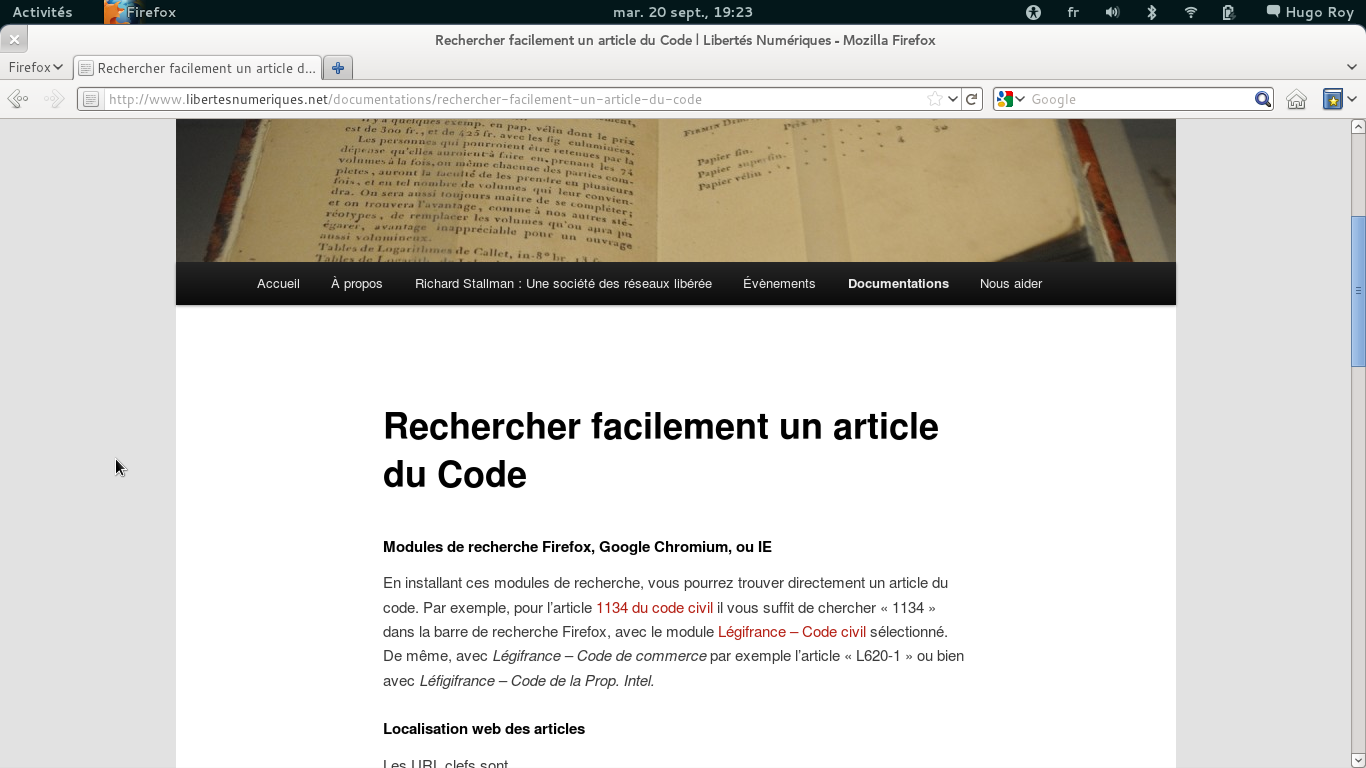The image size is (1366, 768).
Task: Open the bookmarks menu button
Action: coord(1332,99)
